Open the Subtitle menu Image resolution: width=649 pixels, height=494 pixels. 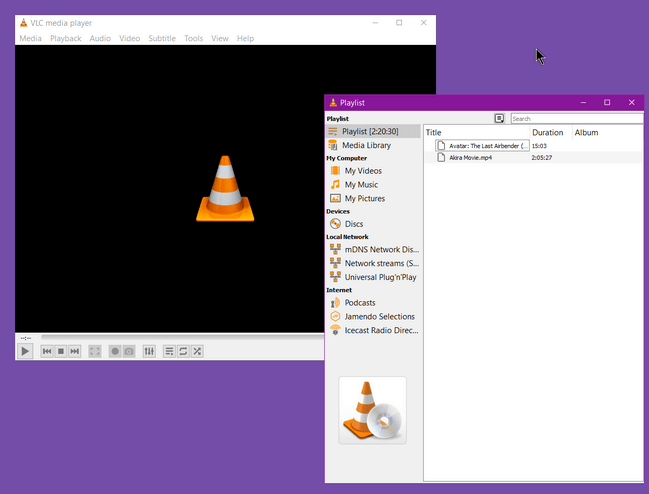(162, 38)
